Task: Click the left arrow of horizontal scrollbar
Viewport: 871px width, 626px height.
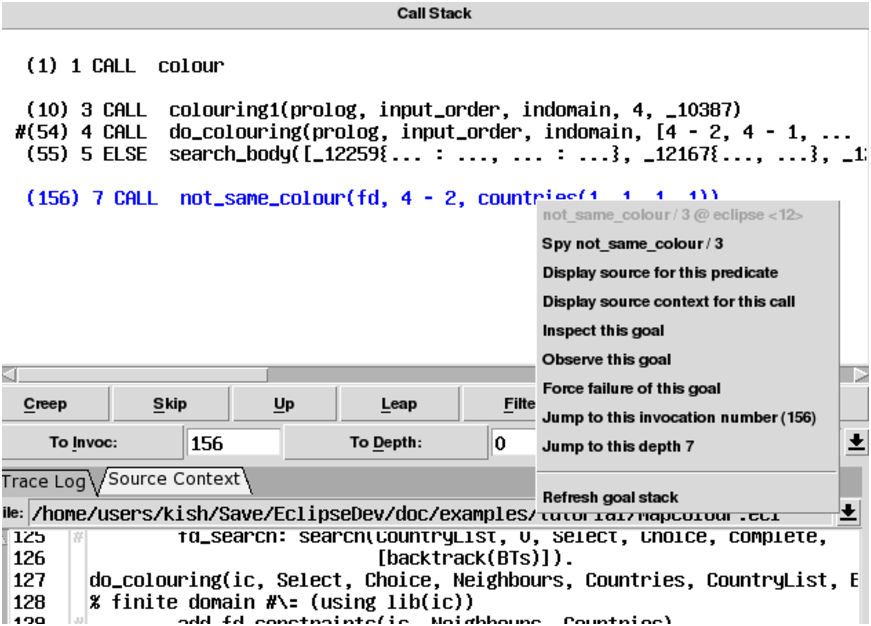Action: (8, 375)
